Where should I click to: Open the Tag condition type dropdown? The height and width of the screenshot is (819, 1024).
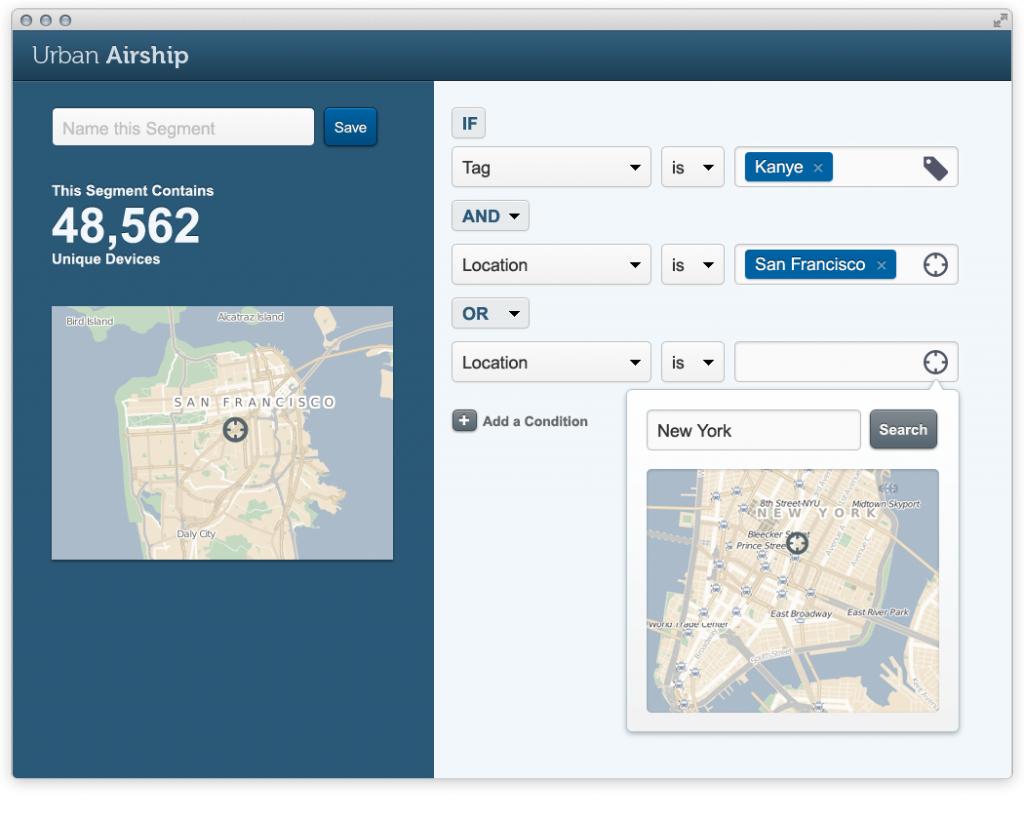pyautogui.click(x=551, y=167)
